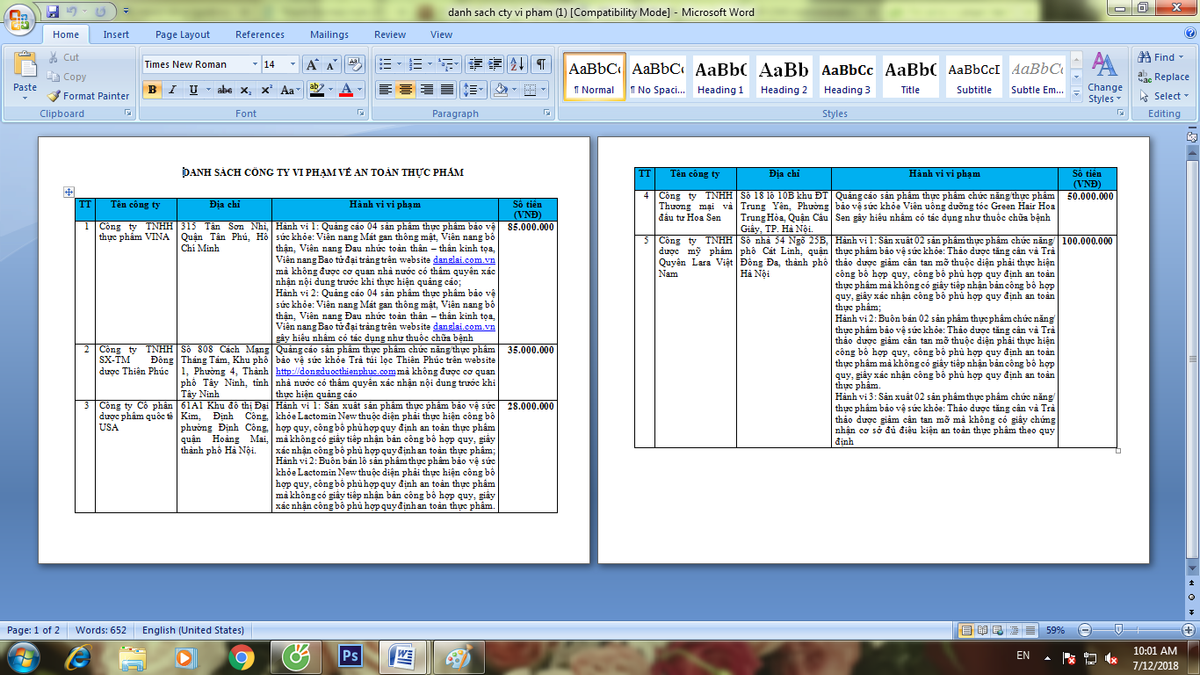Open the Change Styles dropdown
Viewport: 1200px width, 675px height.
pyautogui.click(x=1104, y=78)
